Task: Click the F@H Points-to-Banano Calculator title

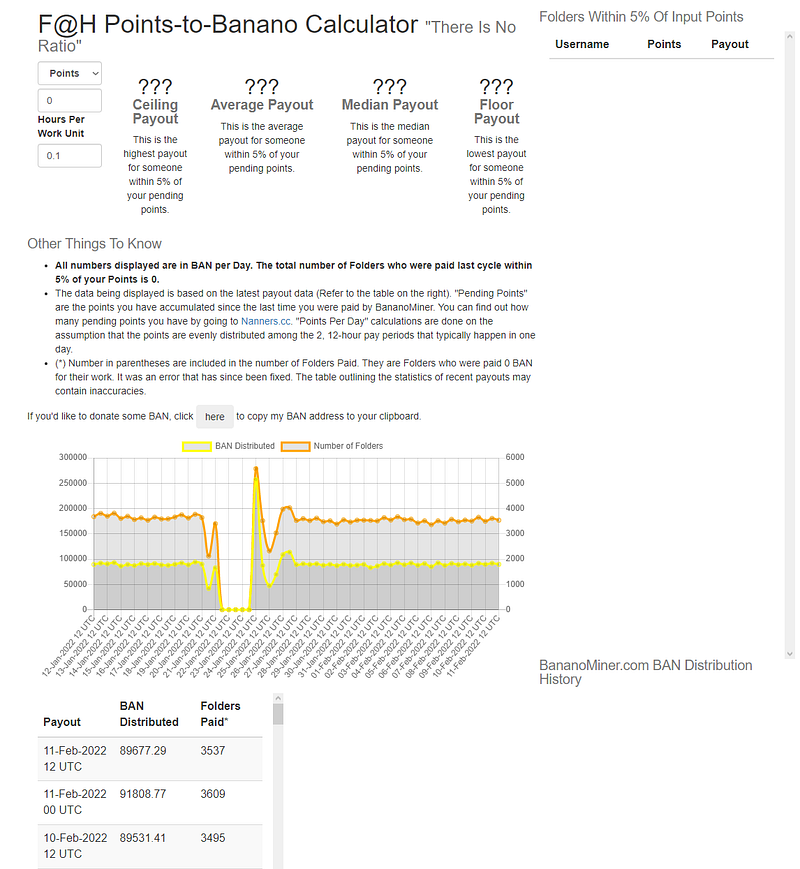Action: point(228,25)
